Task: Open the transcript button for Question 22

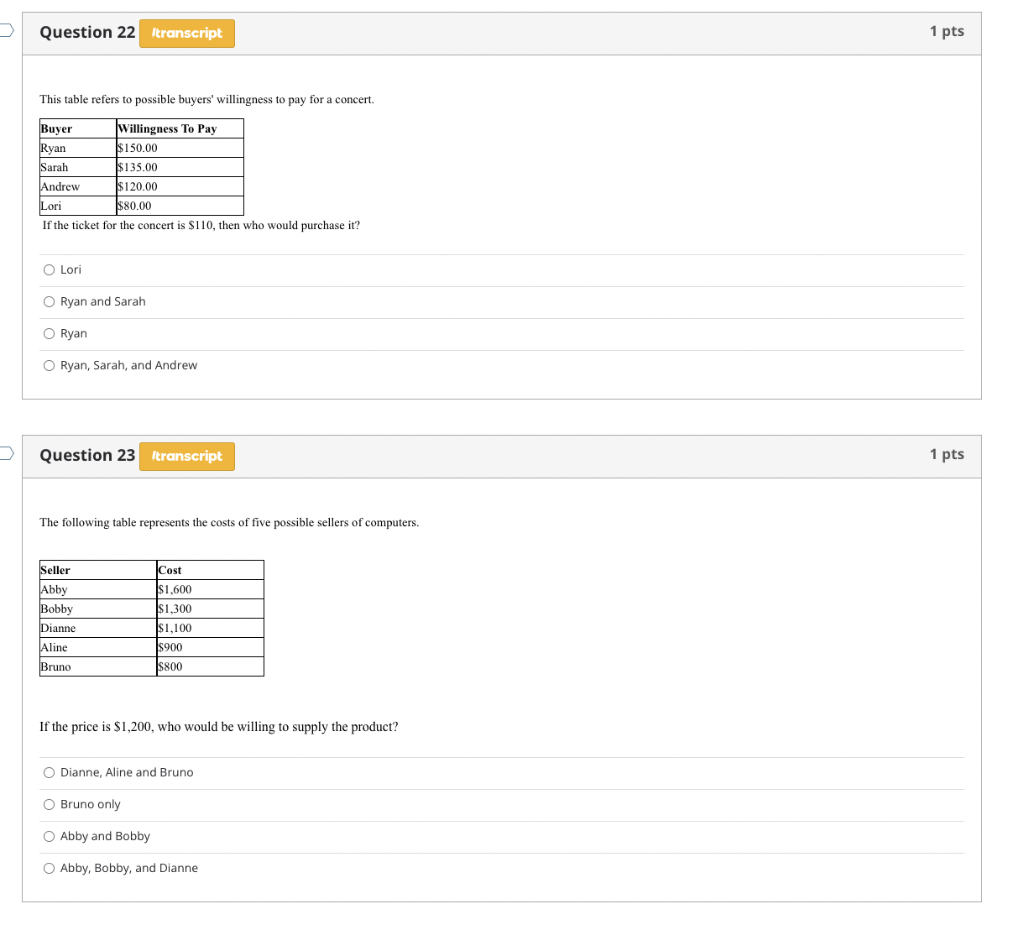Action: (x=187, y=33)
